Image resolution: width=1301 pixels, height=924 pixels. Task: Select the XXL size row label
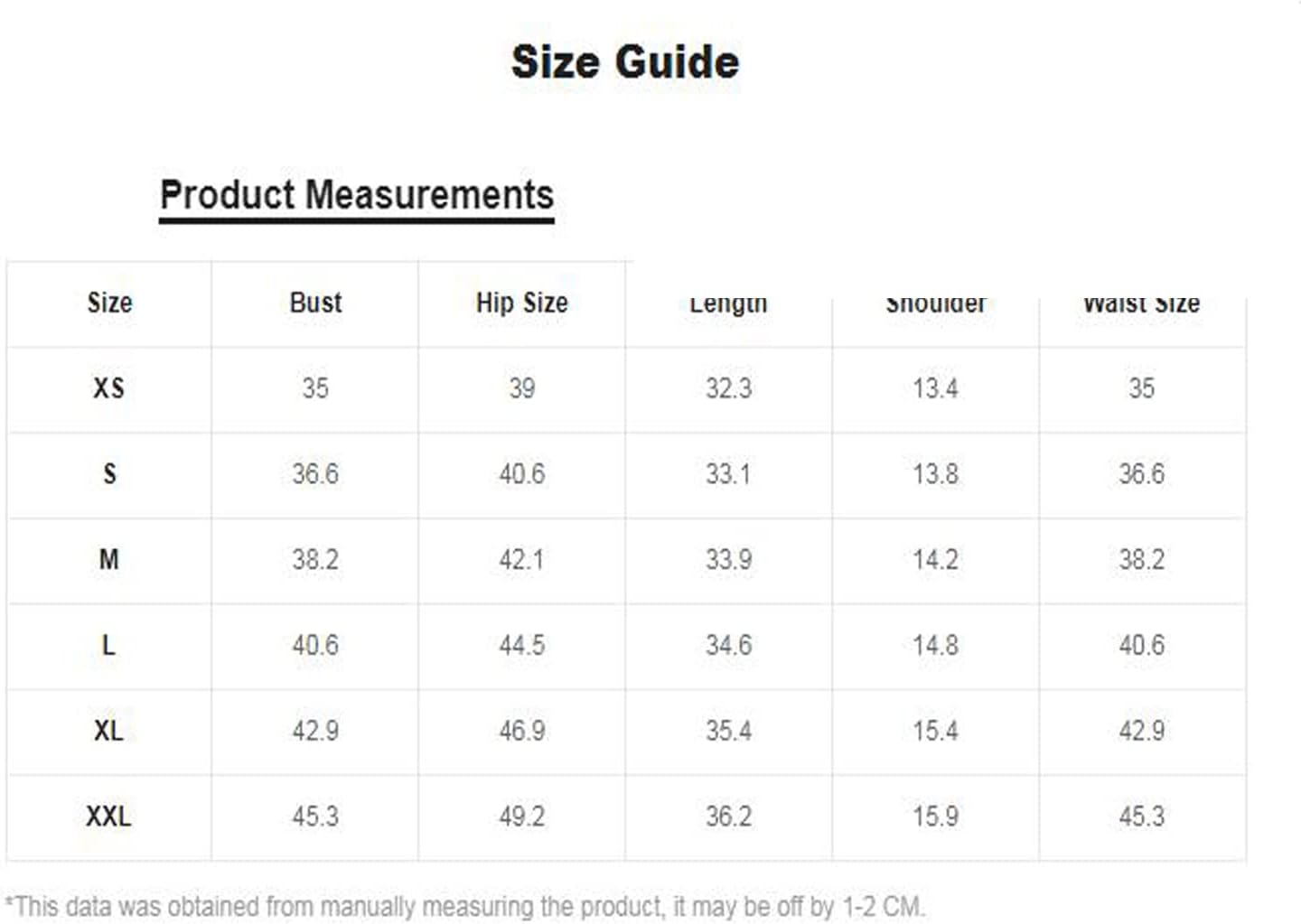[x=108, y=817]
